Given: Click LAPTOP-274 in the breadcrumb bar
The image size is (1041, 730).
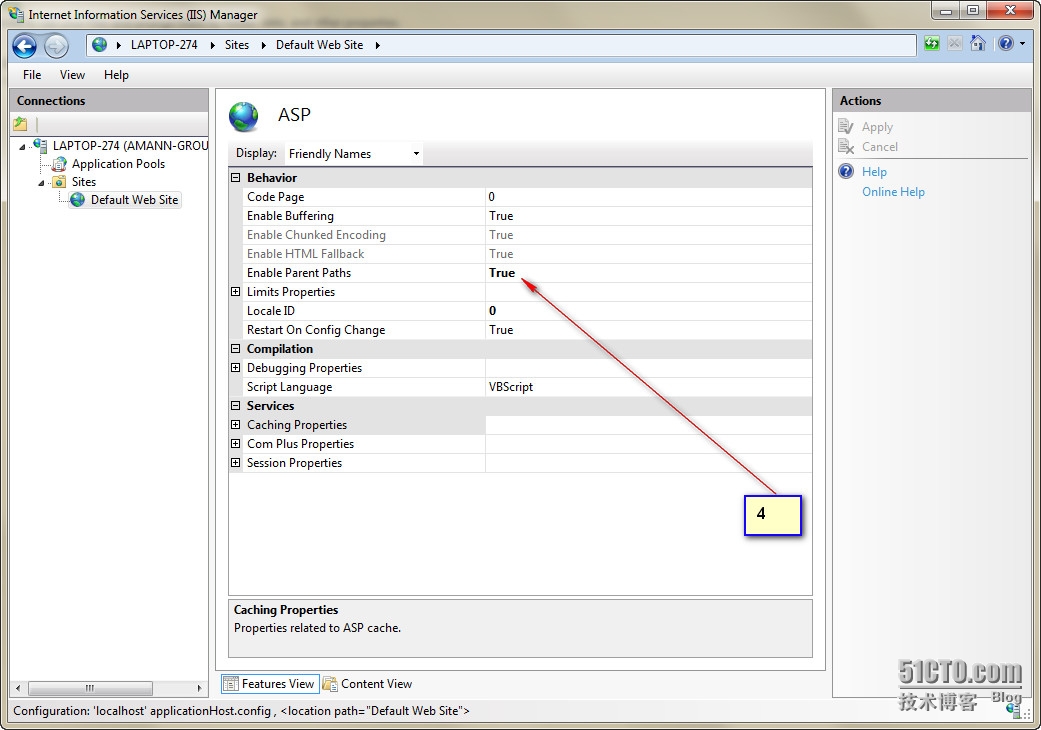Looking at the screenshot, I should [x=164, y=44].
